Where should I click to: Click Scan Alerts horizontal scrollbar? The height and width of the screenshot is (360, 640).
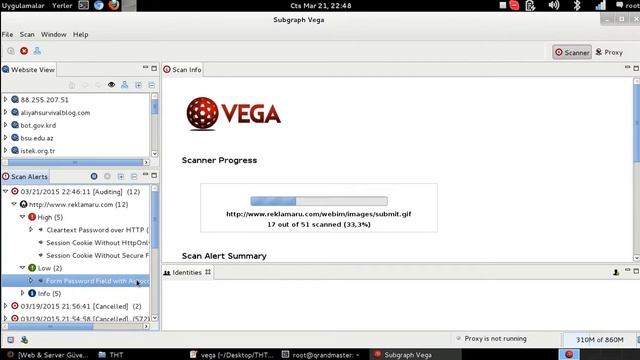50,327
